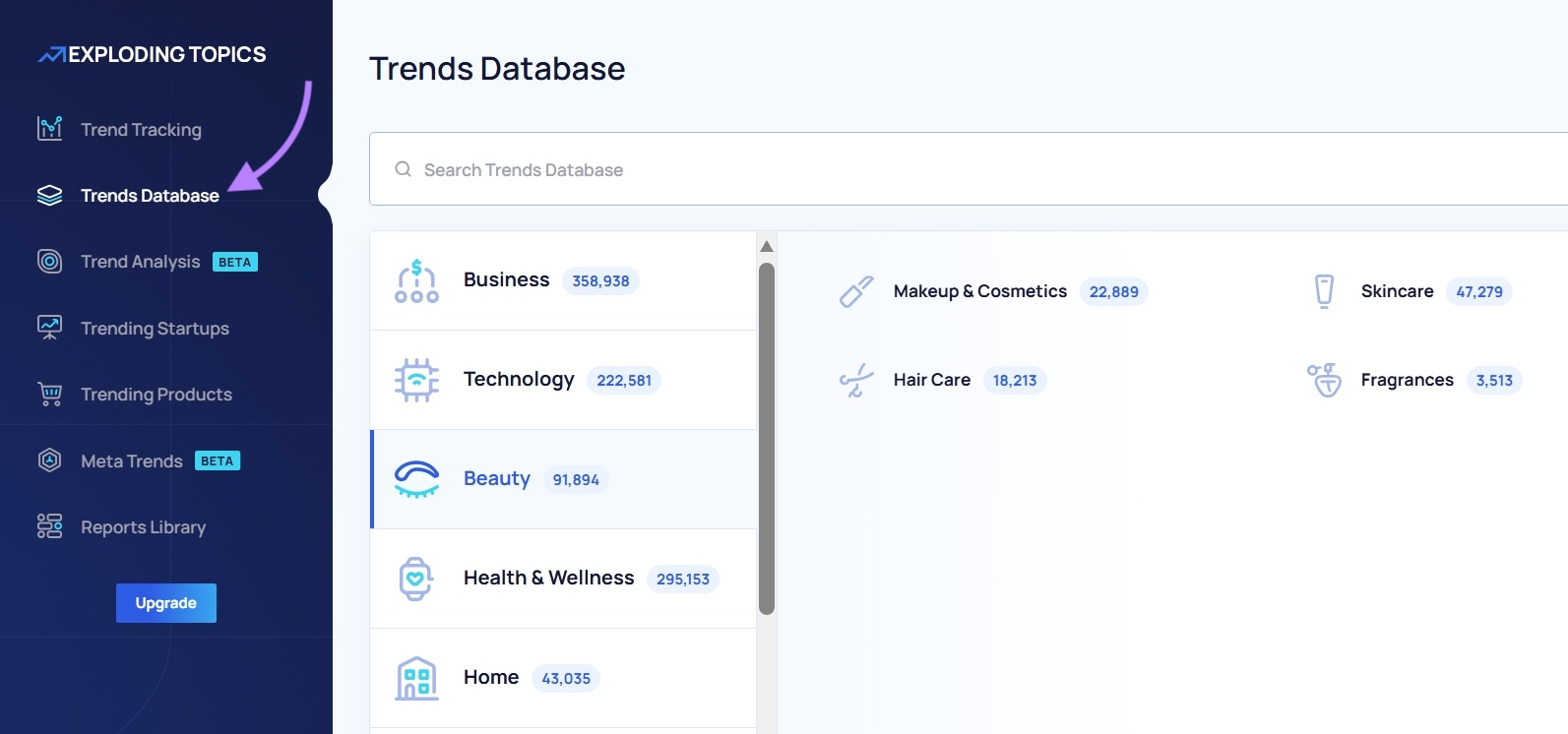1568x734 pixels.
Task: Click the Trend Analysis target icon
Action: tap(49, 262)
